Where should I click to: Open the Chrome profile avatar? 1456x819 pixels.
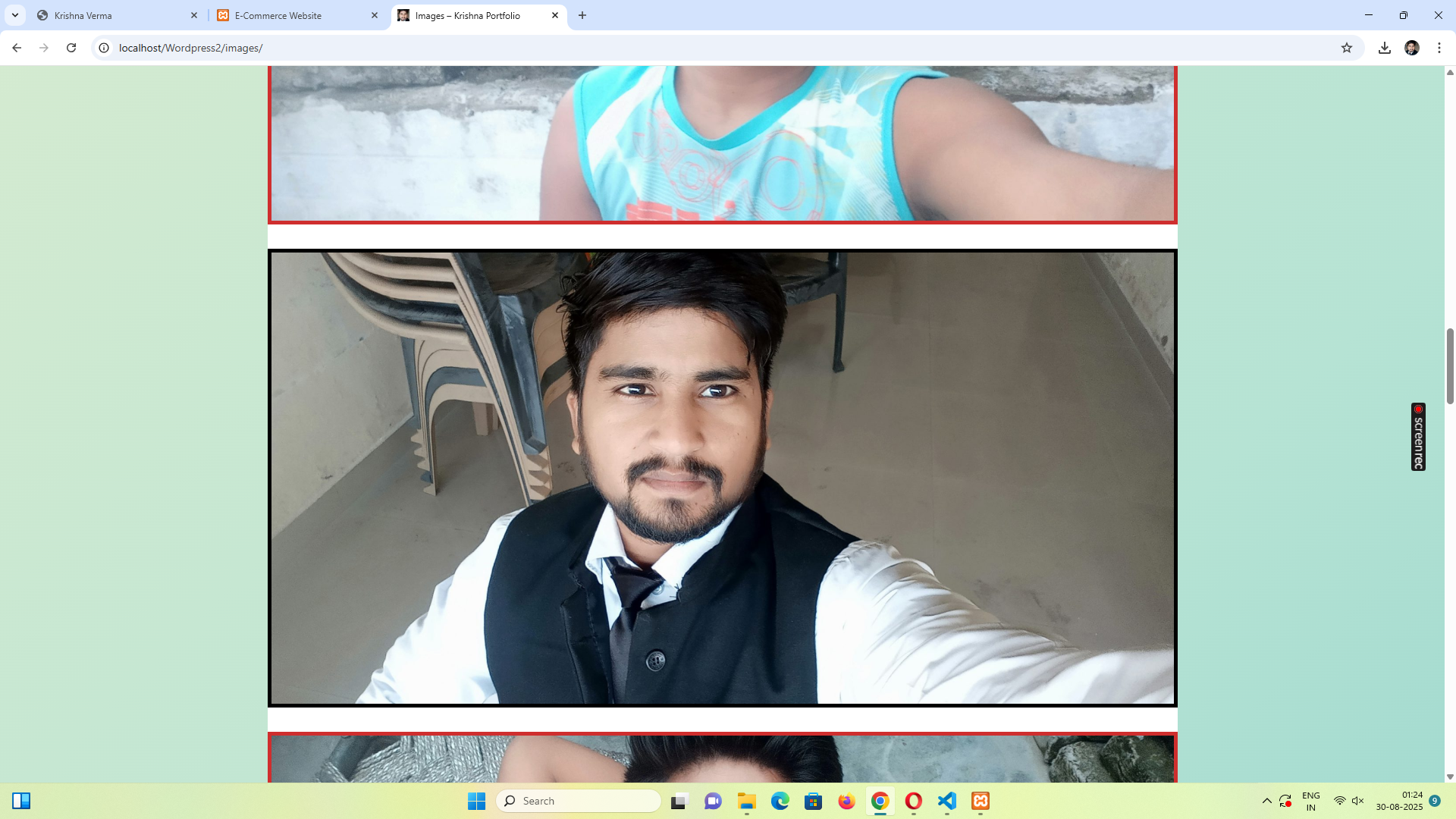point(1412,48)
